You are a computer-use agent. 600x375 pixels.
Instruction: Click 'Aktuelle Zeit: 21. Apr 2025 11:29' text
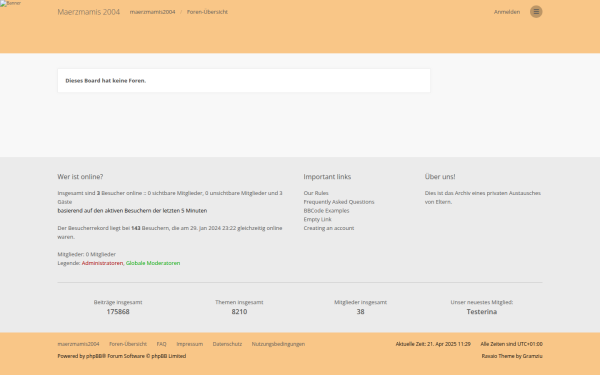[433, 344]
